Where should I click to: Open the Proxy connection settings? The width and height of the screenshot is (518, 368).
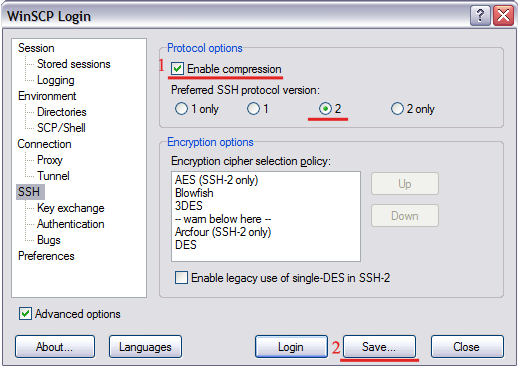pyautogui.click(x=50, y=160)
